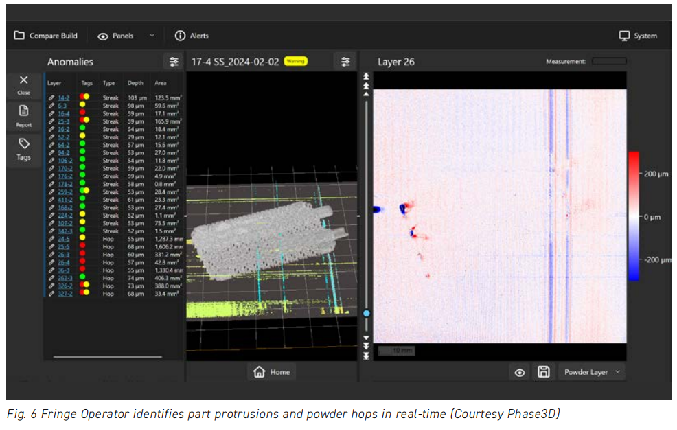Click the Anomalies horizontal scrollbar

point(108,357)
